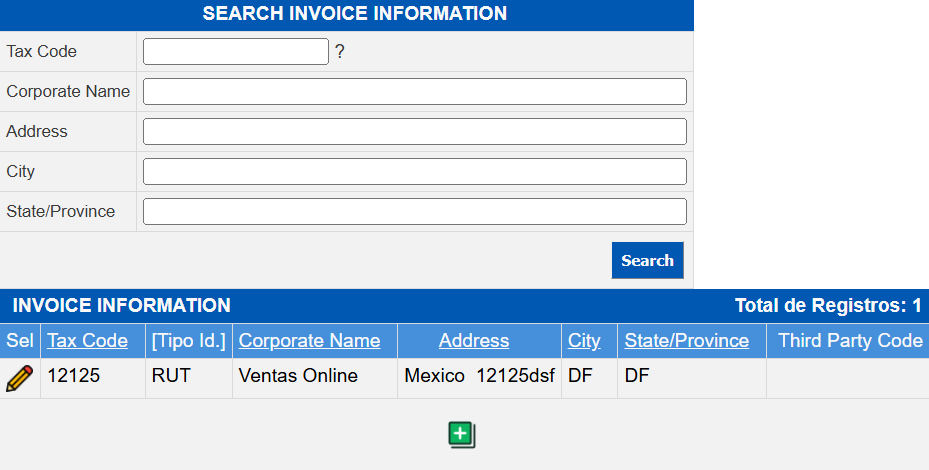The height and width of the screenshot is (470, 929).
Task: Sort results by Tax Code column header
Action: pyautogui.click(x=87, y=341)
